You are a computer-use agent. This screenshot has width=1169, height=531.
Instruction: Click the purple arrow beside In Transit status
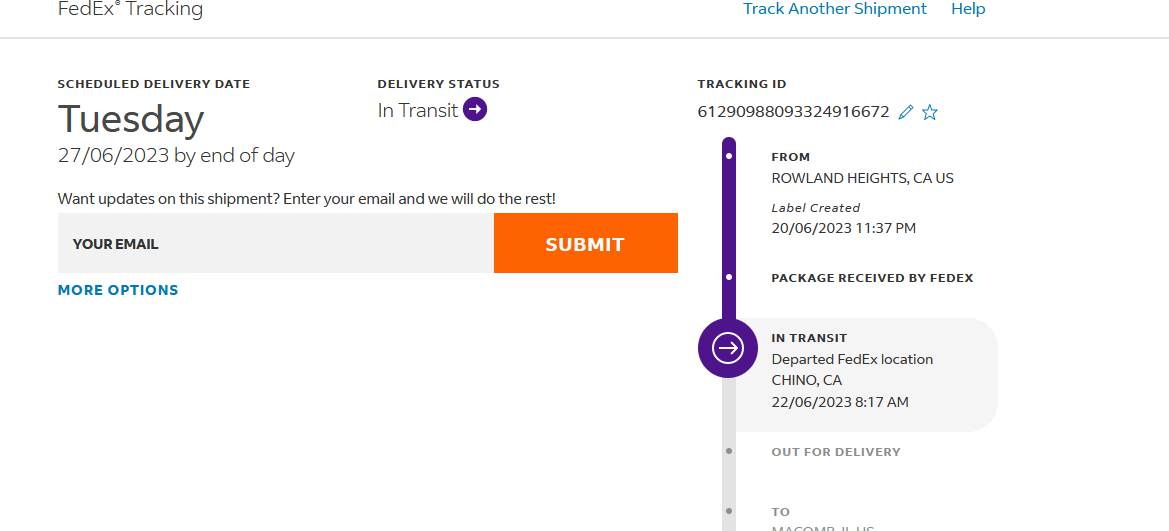coord(475,109)
